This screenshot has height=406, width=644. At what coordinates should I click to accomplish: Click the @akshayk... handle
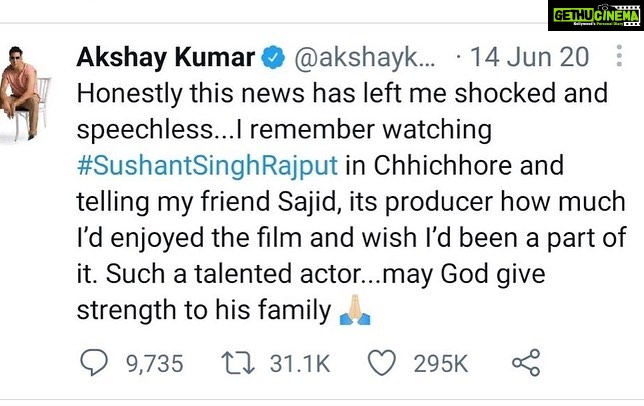364,57
